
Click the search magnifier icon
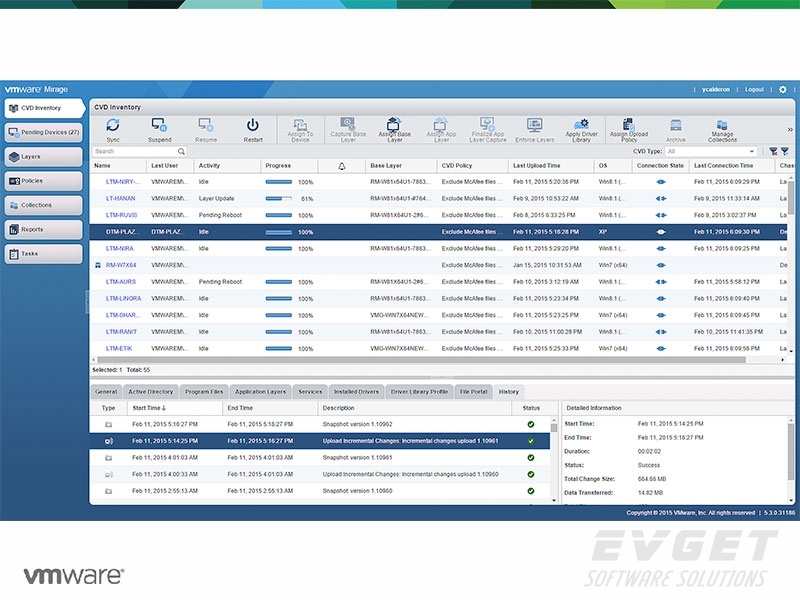click(181, 152)
